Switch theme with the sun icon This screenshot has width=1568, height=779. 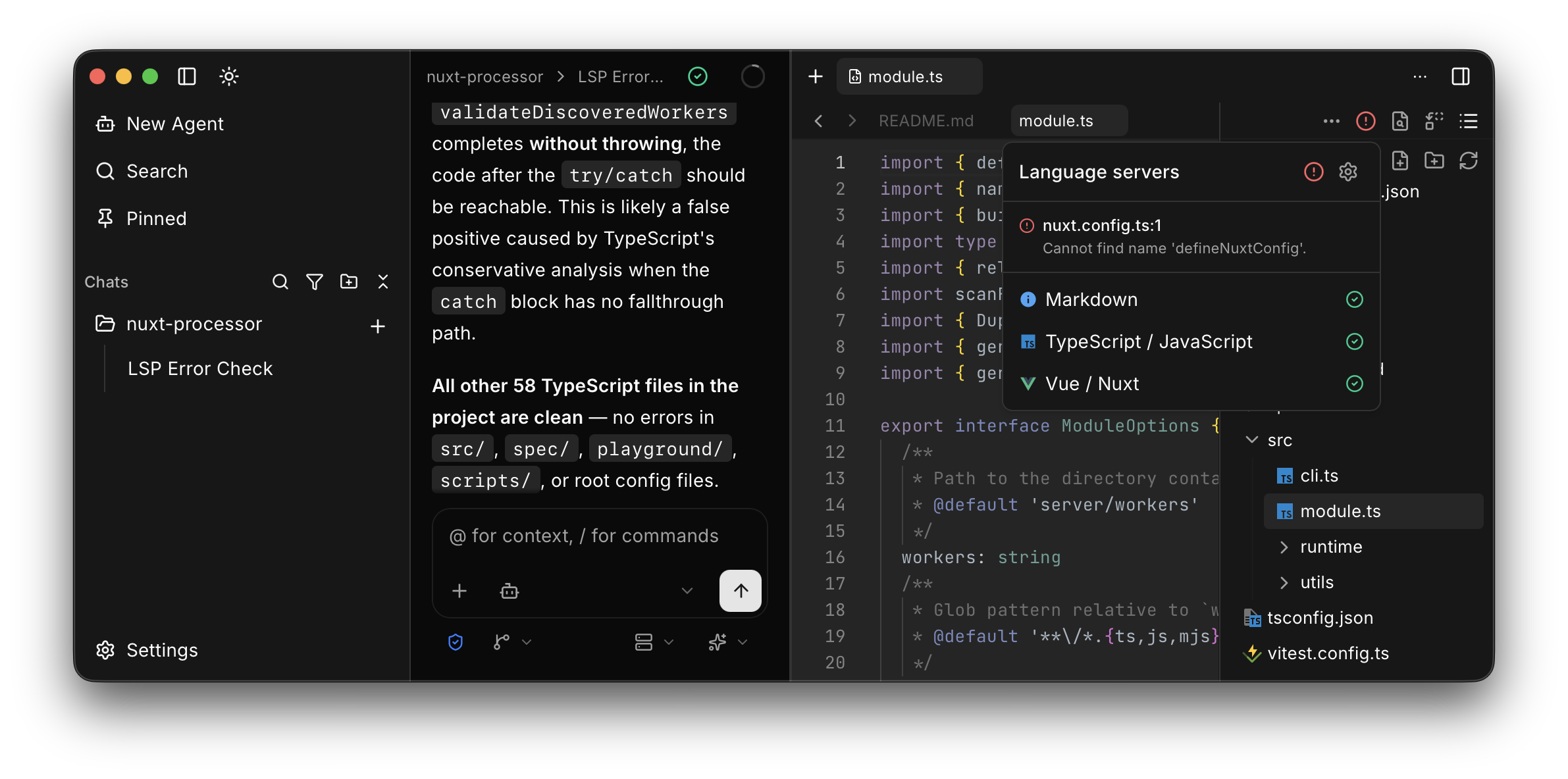point(228,76)
